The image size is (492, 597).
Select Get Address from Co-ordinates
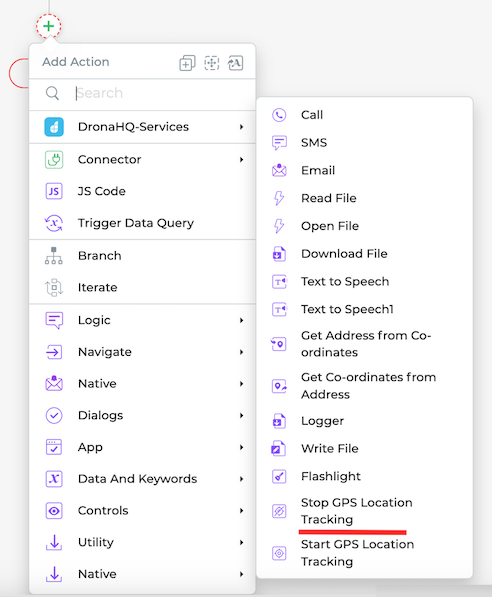pos(364,344)
